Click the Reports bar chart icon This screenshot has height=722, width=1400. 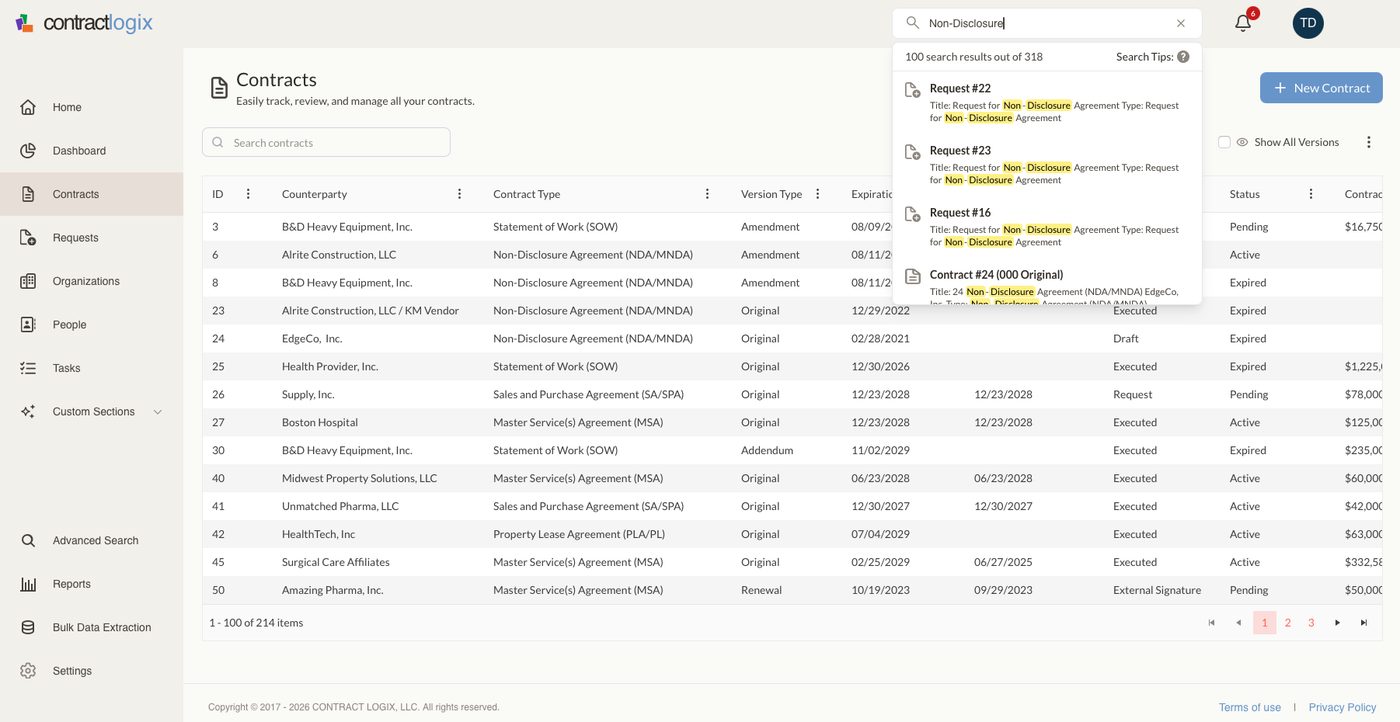pos(28,584)
